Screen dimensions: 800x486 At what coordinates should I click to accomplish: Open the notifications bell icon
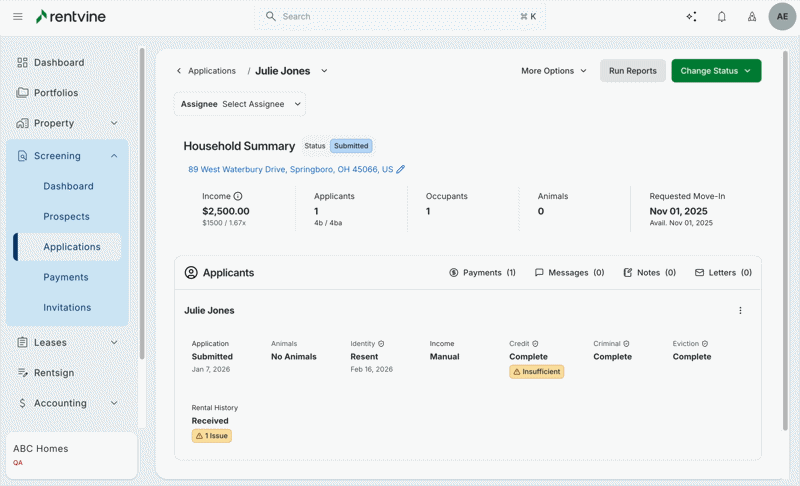tap(721, 17)
